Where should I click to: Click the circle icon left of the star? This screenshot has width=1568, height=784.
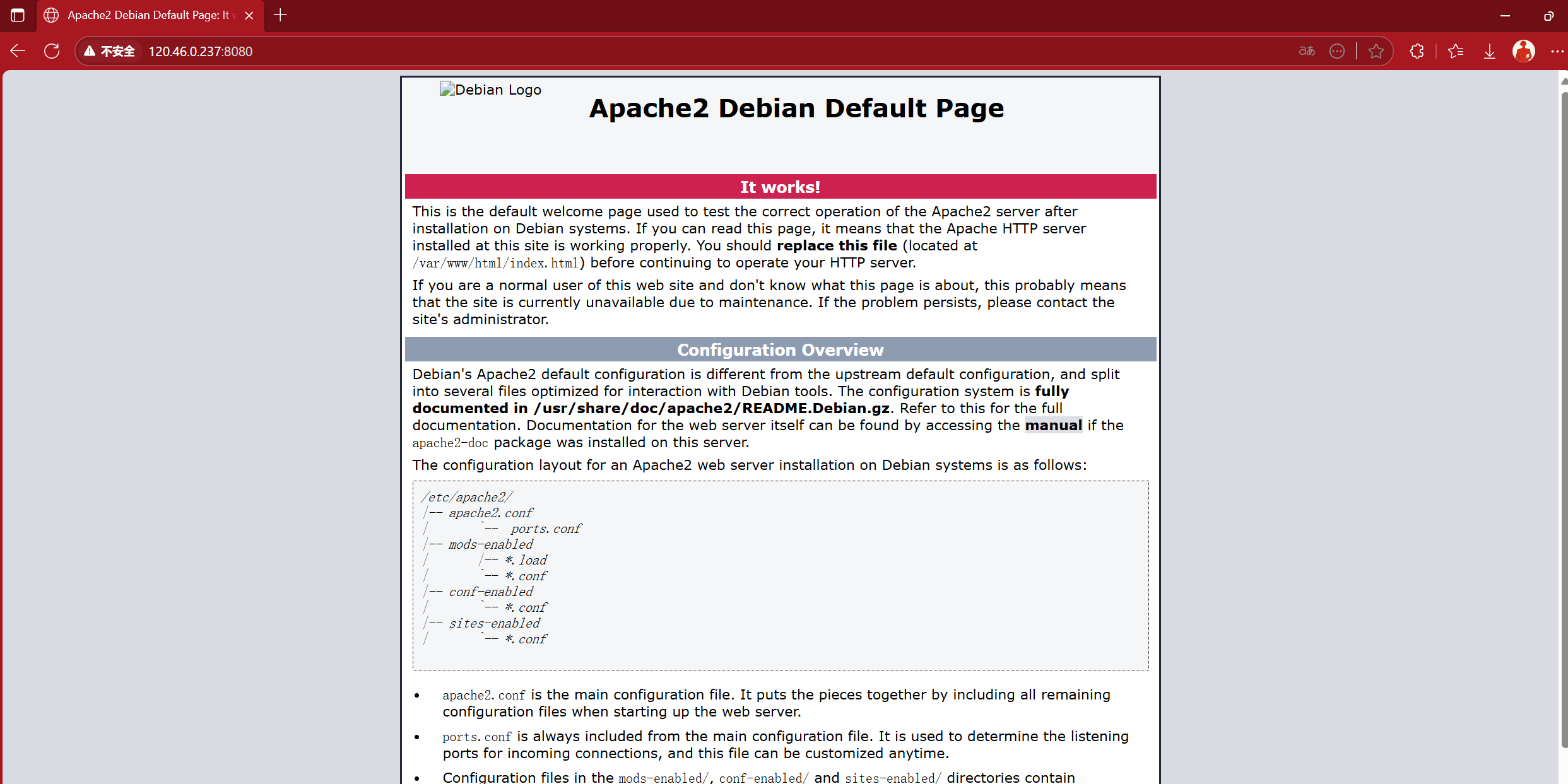1337,51
